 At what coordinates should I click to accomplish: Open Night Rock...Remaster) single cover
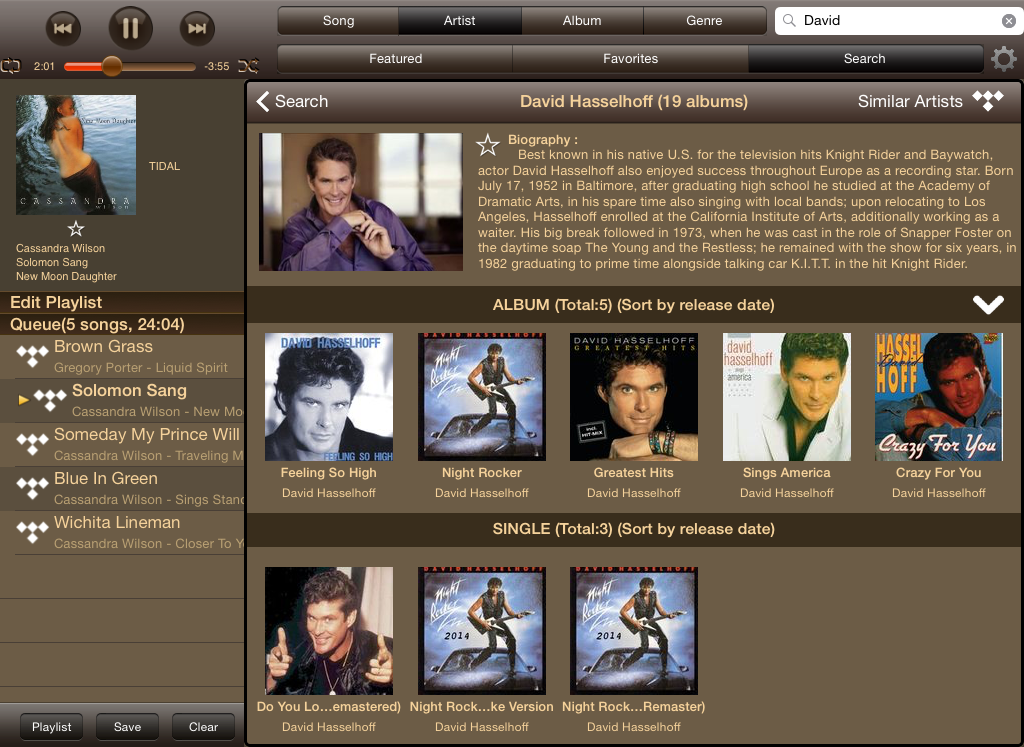(x=633, y=631)
